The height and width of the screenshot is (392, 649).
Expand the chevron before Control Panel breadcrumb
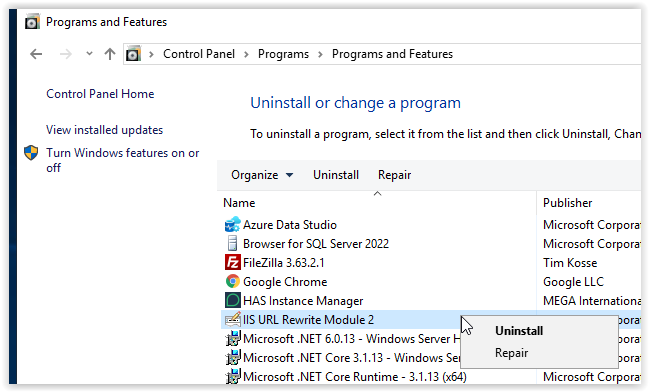point(151,54)
